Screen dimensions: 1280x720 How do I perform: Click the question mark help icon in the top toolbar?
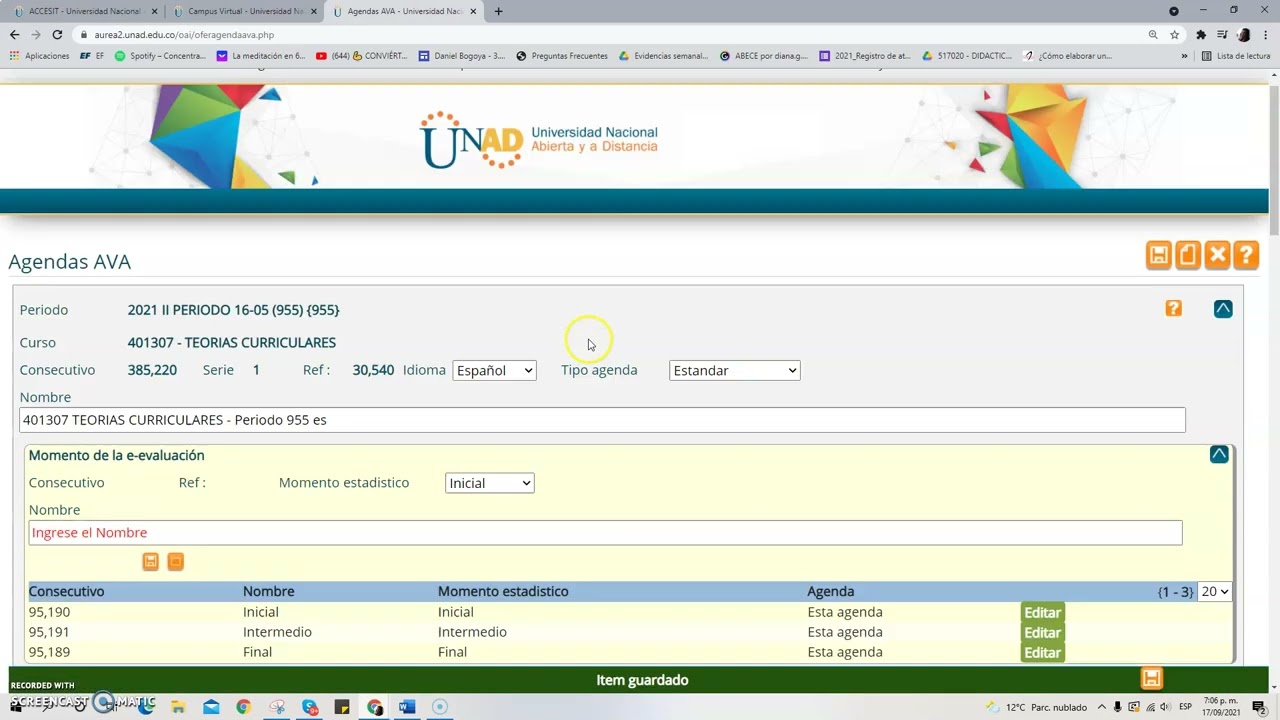[x=1246, y=255]
